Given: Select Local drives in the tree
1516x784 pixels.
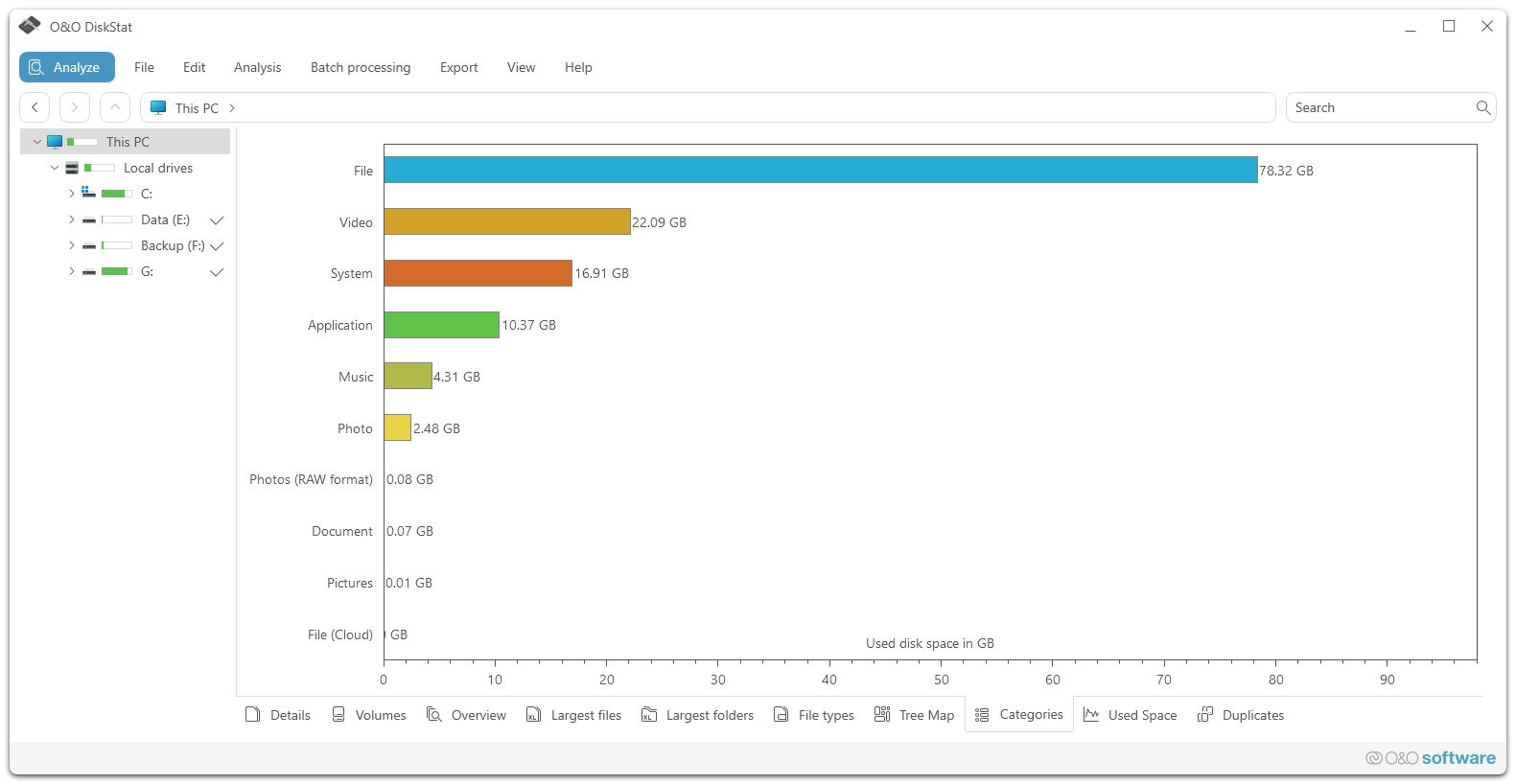Looking at the screenshot, I should (x=158, y=168).
